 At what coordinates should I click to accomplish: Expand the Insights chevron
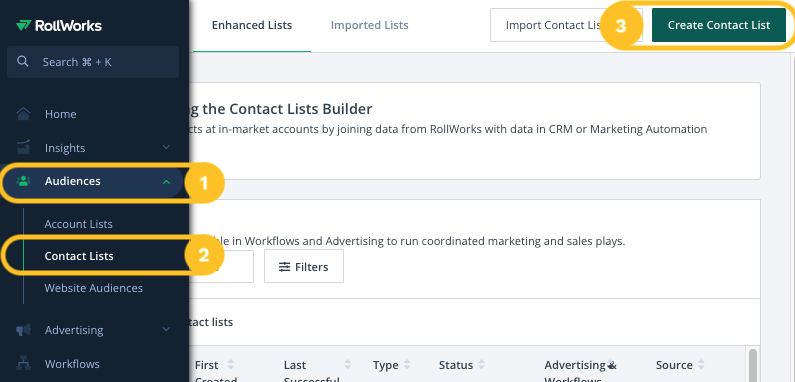(x=166, y=148)
